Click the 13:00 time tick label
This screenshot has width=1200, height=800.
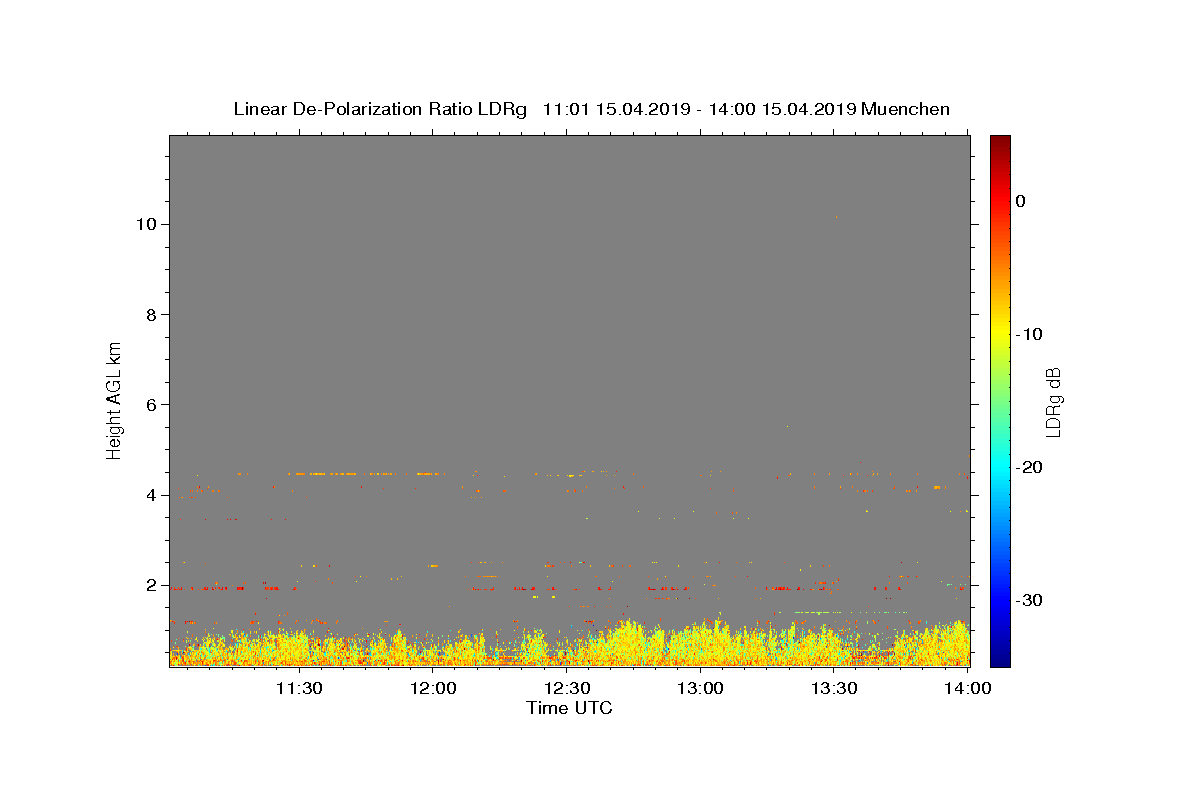coord(700,688)
